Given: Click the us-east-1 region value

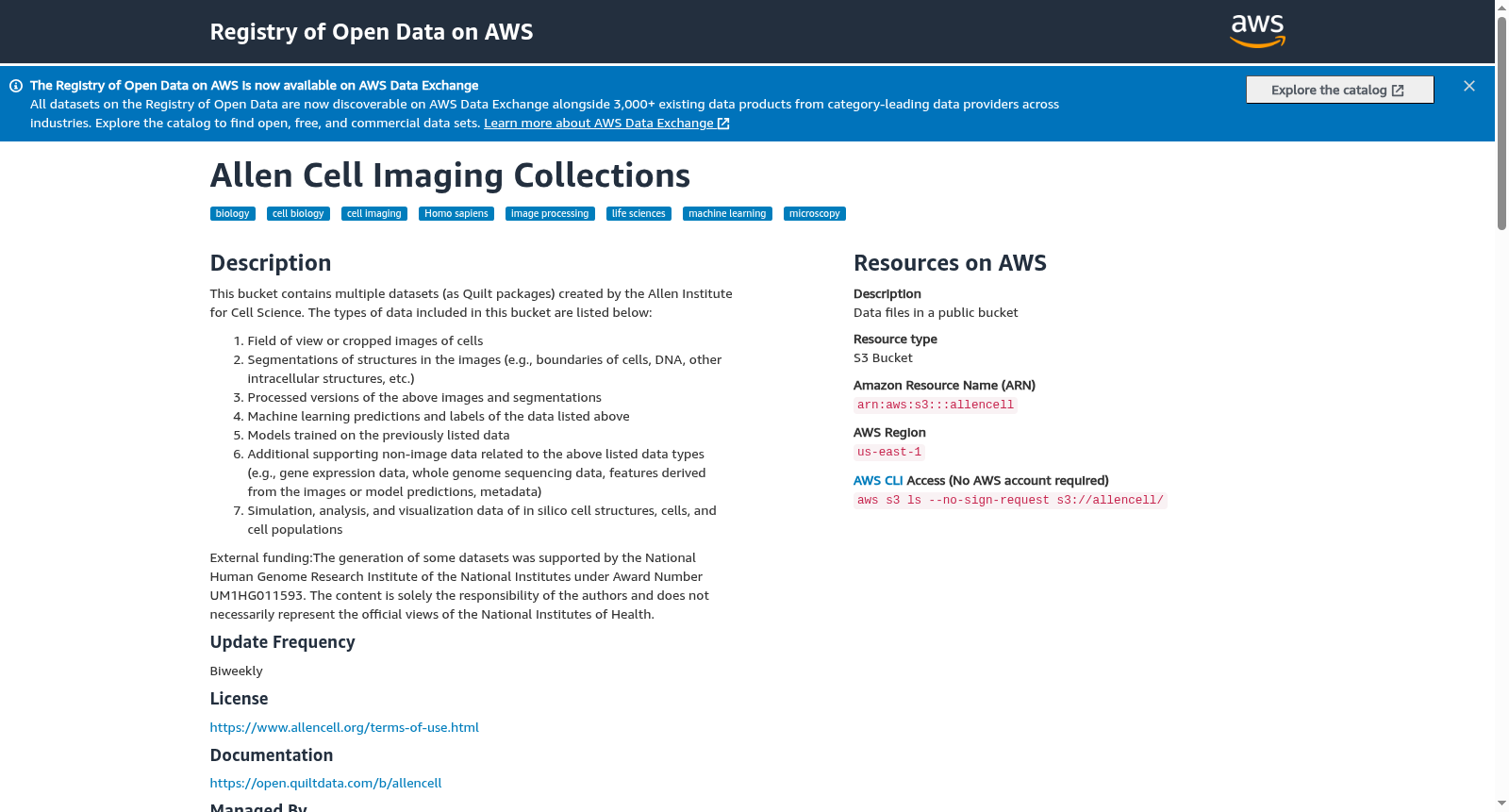Looking at the screenshot, I should click(889, 453).
